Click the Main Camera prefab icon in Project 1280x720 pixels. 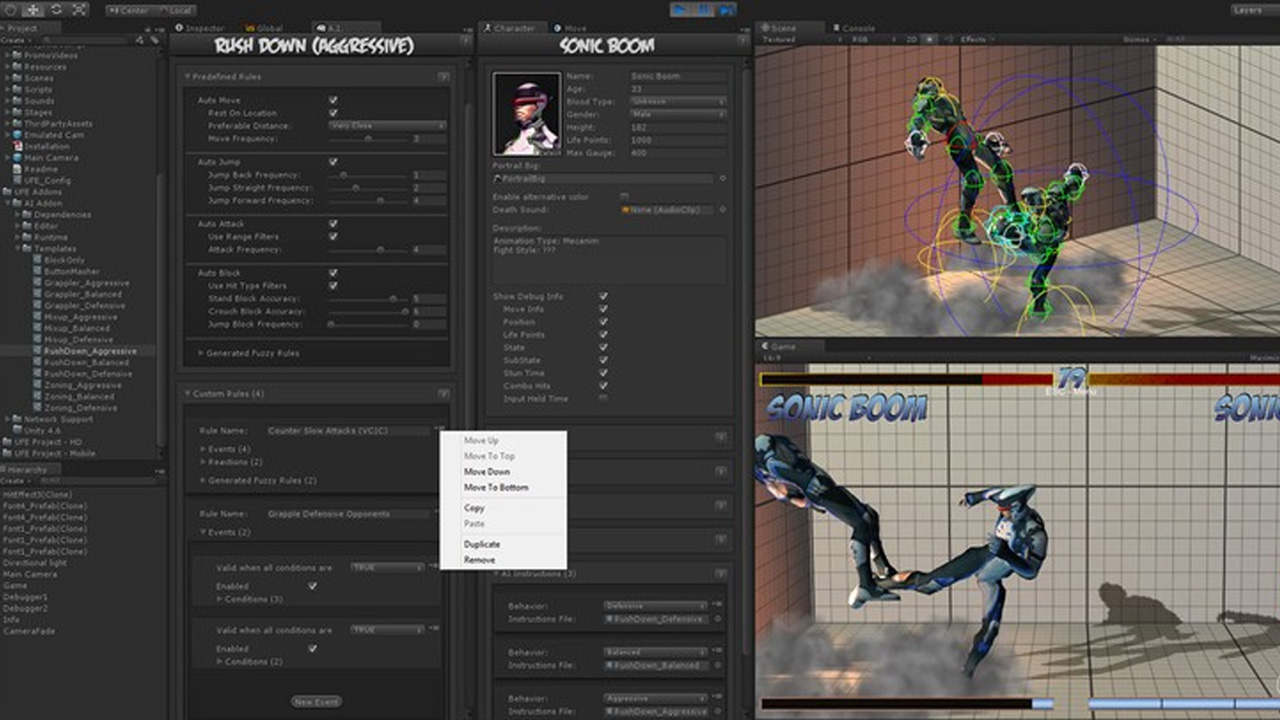coord(17,158)
